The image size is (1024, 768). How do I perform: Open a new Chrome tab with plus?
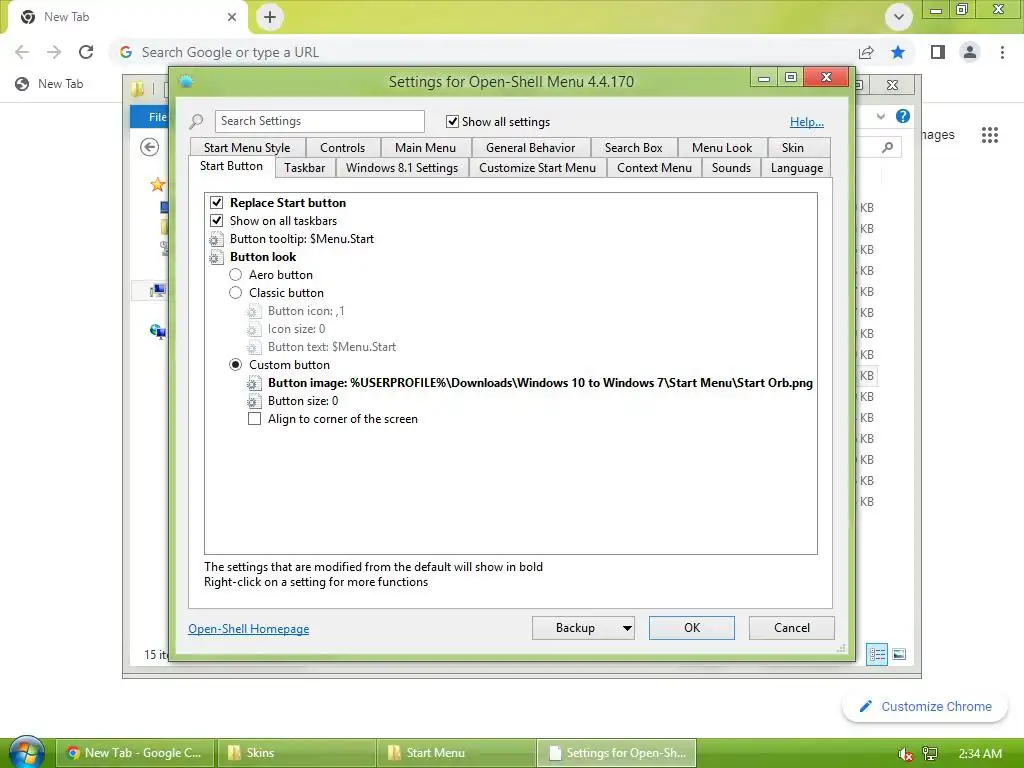[x=270, y=17]
